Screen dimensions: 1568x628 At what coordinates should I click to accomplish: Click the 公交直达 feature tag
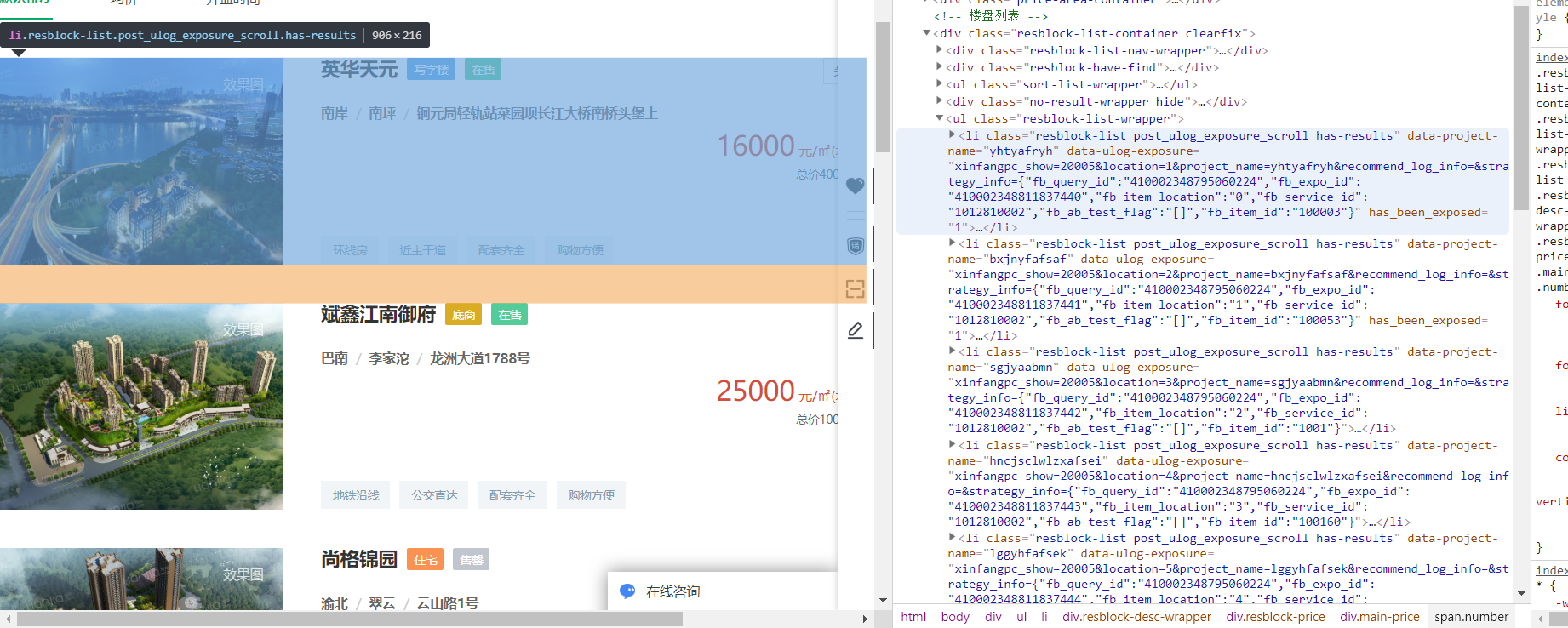(434, 495)
